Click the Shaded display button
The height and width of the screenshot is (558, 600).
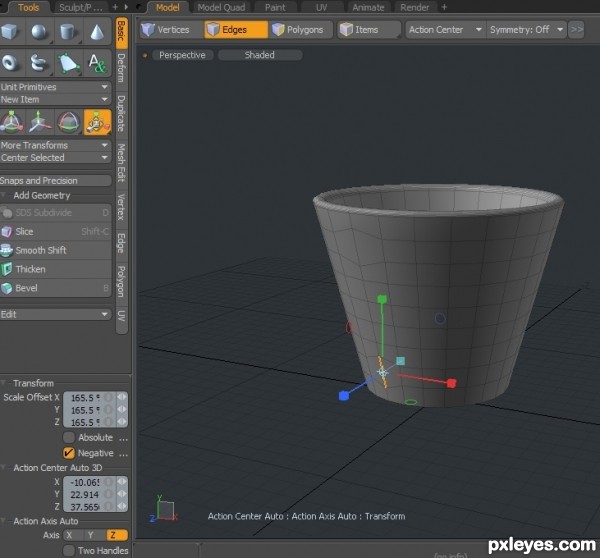coord(260,55)
